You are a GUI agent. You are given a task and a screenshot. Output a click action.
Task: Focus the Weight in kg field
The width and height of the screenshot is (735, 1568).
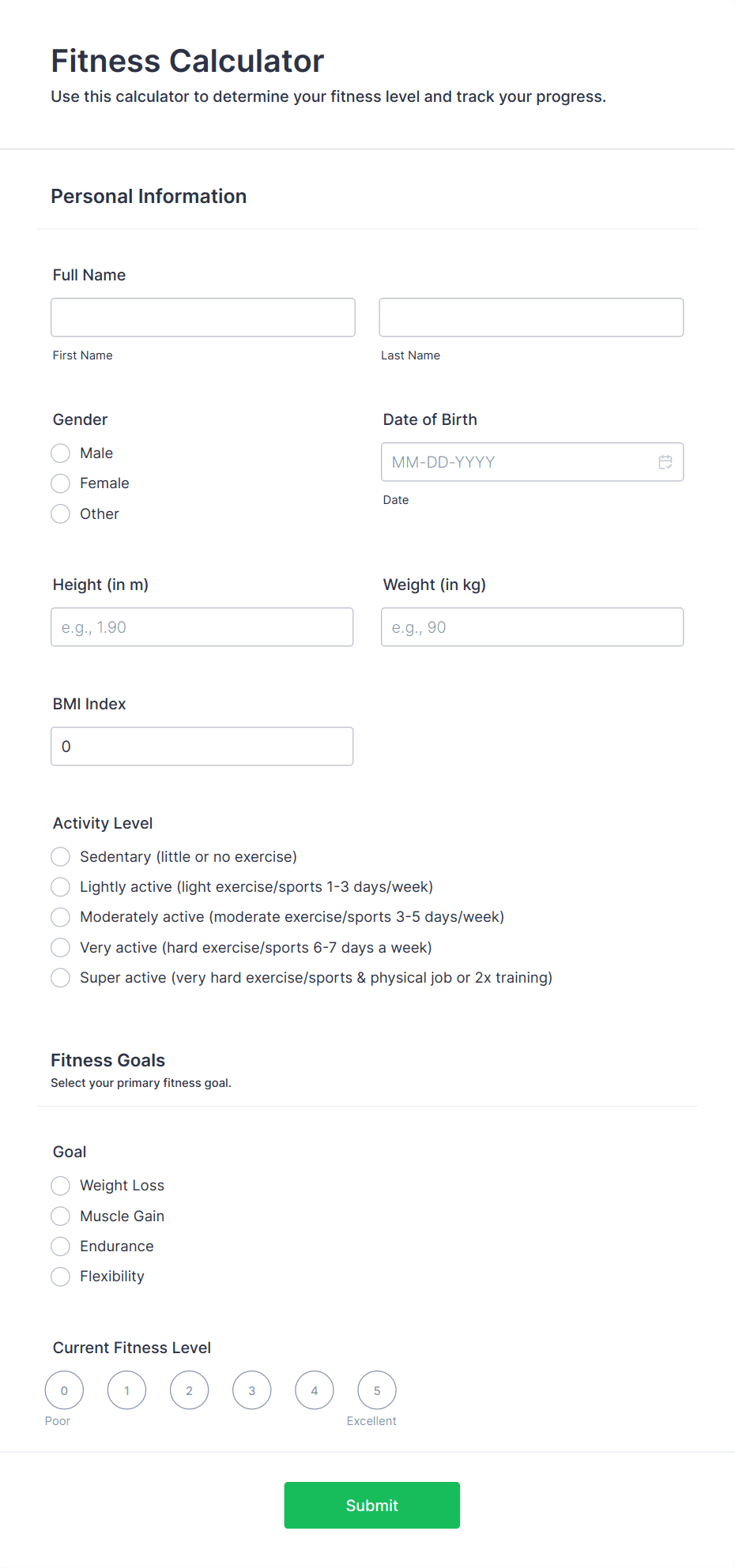coord(532,627)
